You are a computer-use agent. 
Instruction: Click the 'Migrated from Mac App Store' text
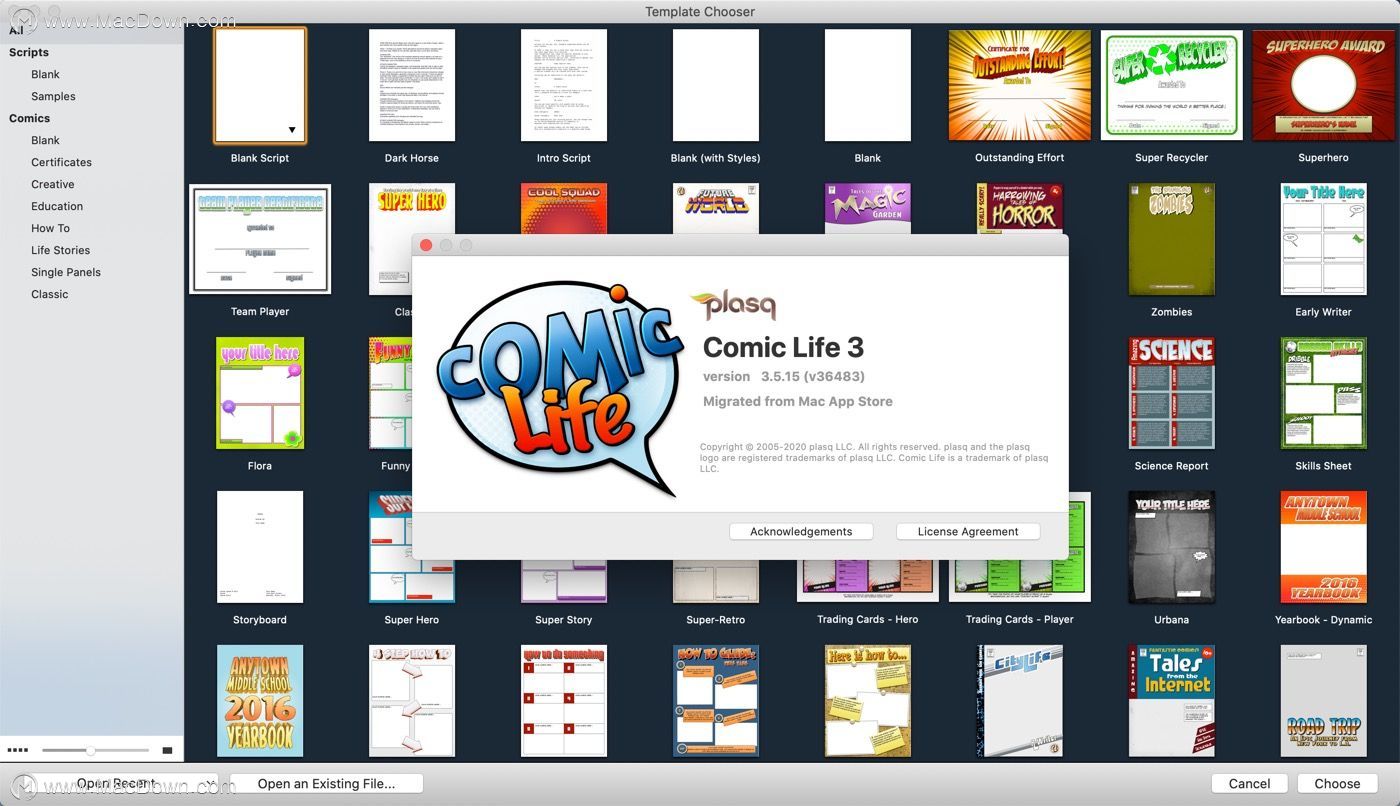[798, 401]
